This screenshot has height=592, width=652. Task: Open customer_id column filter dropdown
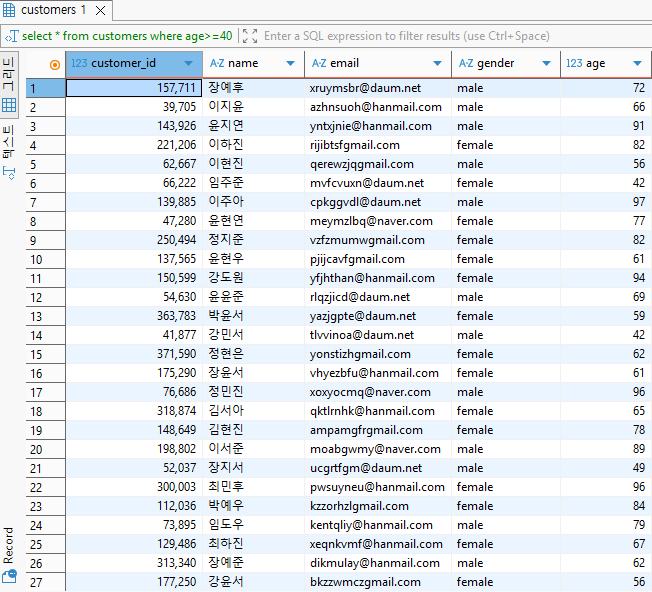188,64
